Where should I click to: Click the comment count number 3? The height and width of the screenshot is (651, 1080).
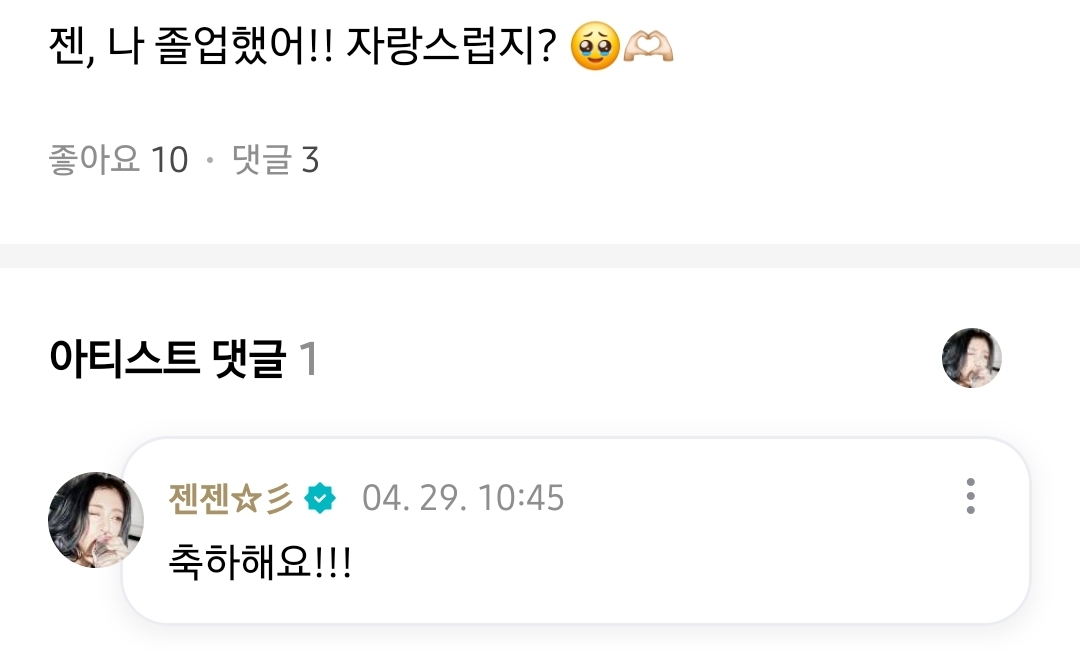pyautogui.click(x=310, y=161)
